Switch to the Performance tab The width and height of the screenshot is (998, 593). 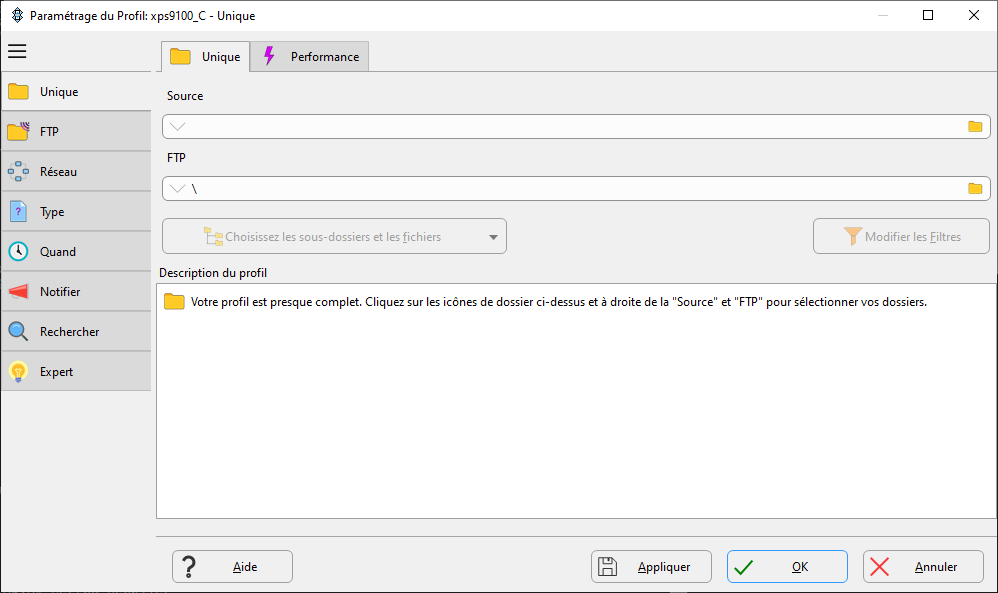[310, 57]
